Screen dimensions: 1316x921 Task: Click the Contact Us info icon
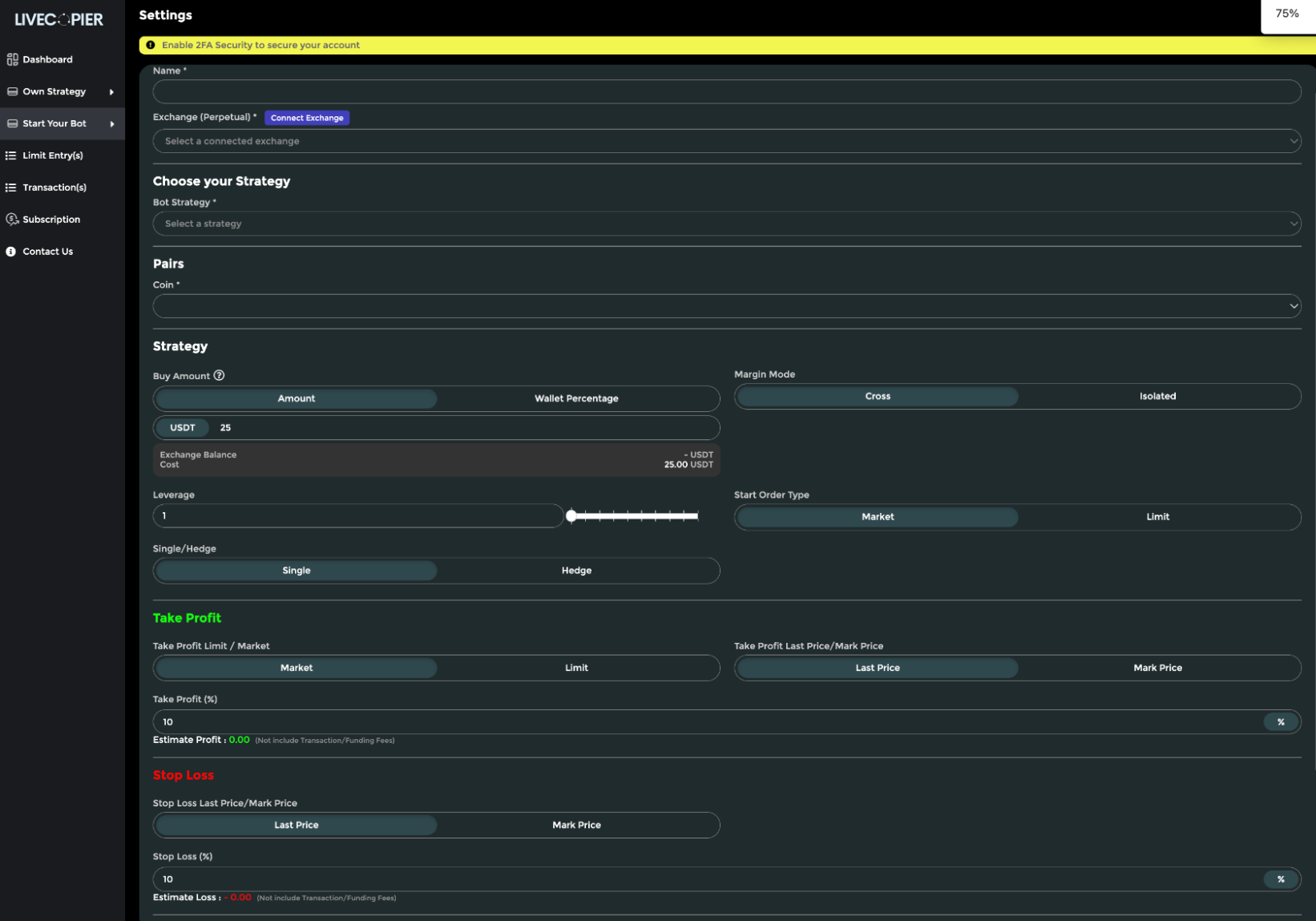pos(11,252)
